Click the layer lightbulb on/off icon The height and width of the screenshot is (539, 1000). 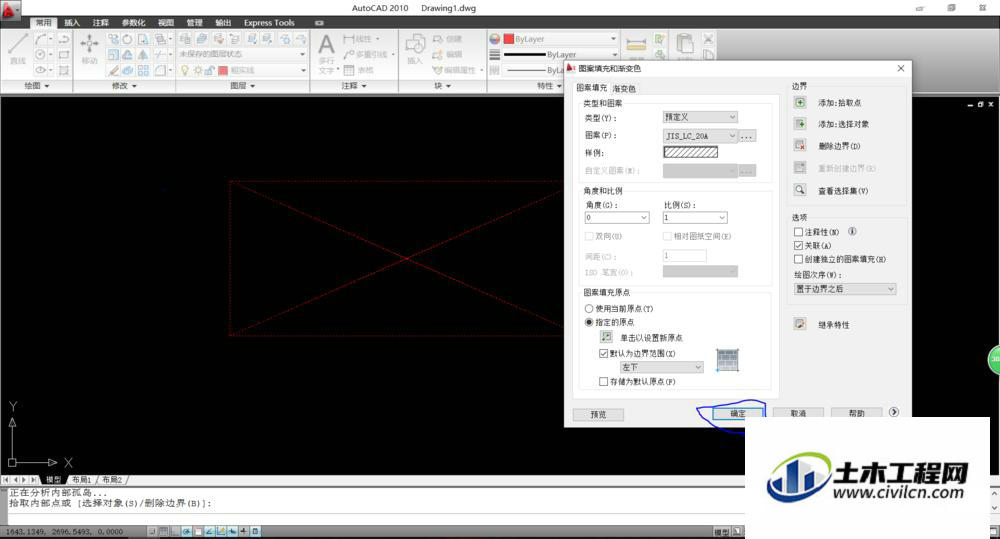[185, 70]
